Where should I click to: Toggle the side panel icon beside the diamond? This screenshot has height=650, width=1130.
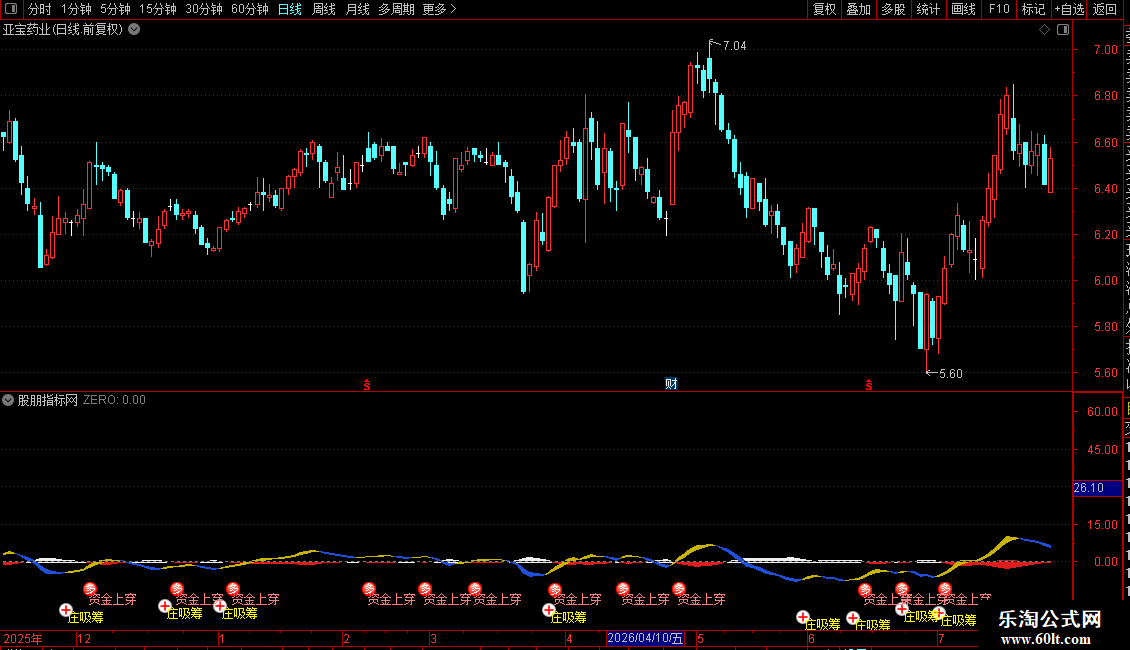[x=1063, y=30]
